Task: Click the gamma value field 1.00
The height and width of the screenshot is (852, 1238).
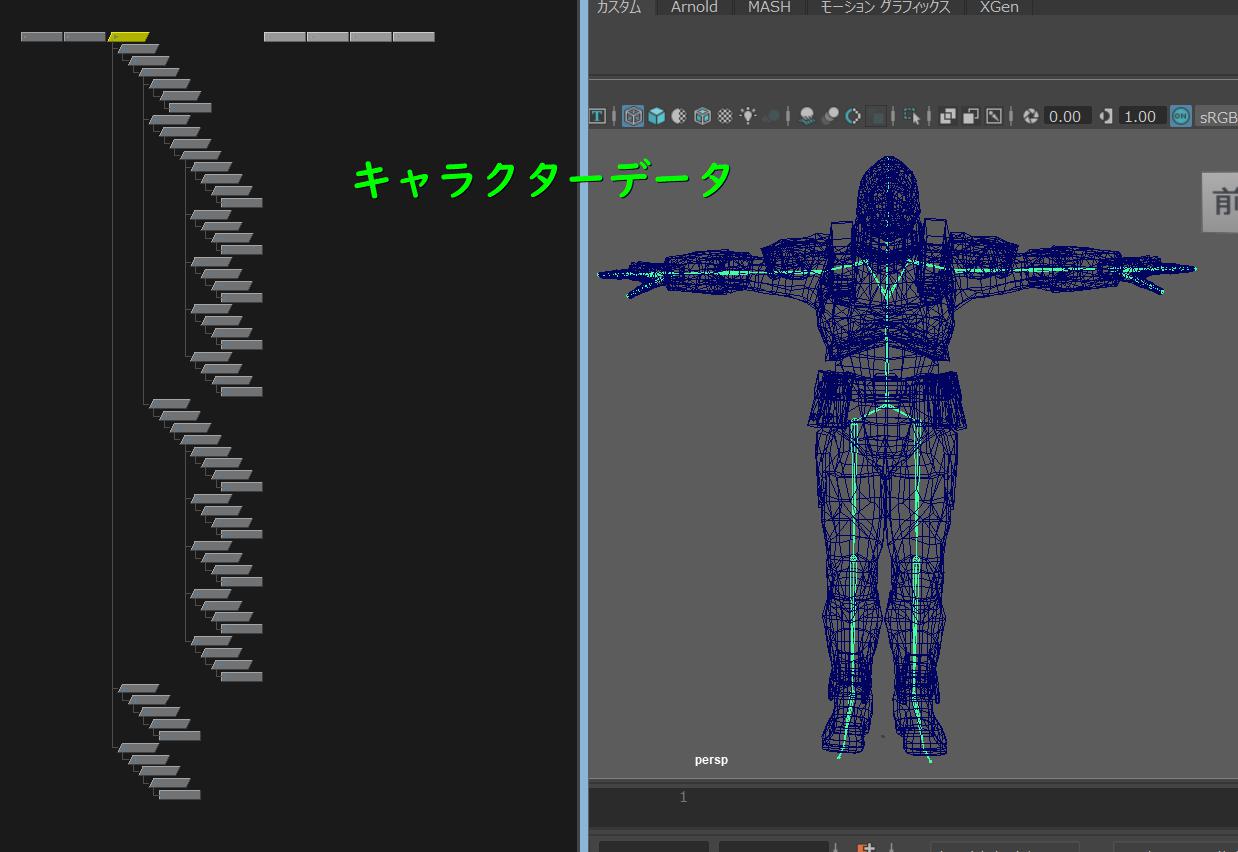Action: [1141, 116]
